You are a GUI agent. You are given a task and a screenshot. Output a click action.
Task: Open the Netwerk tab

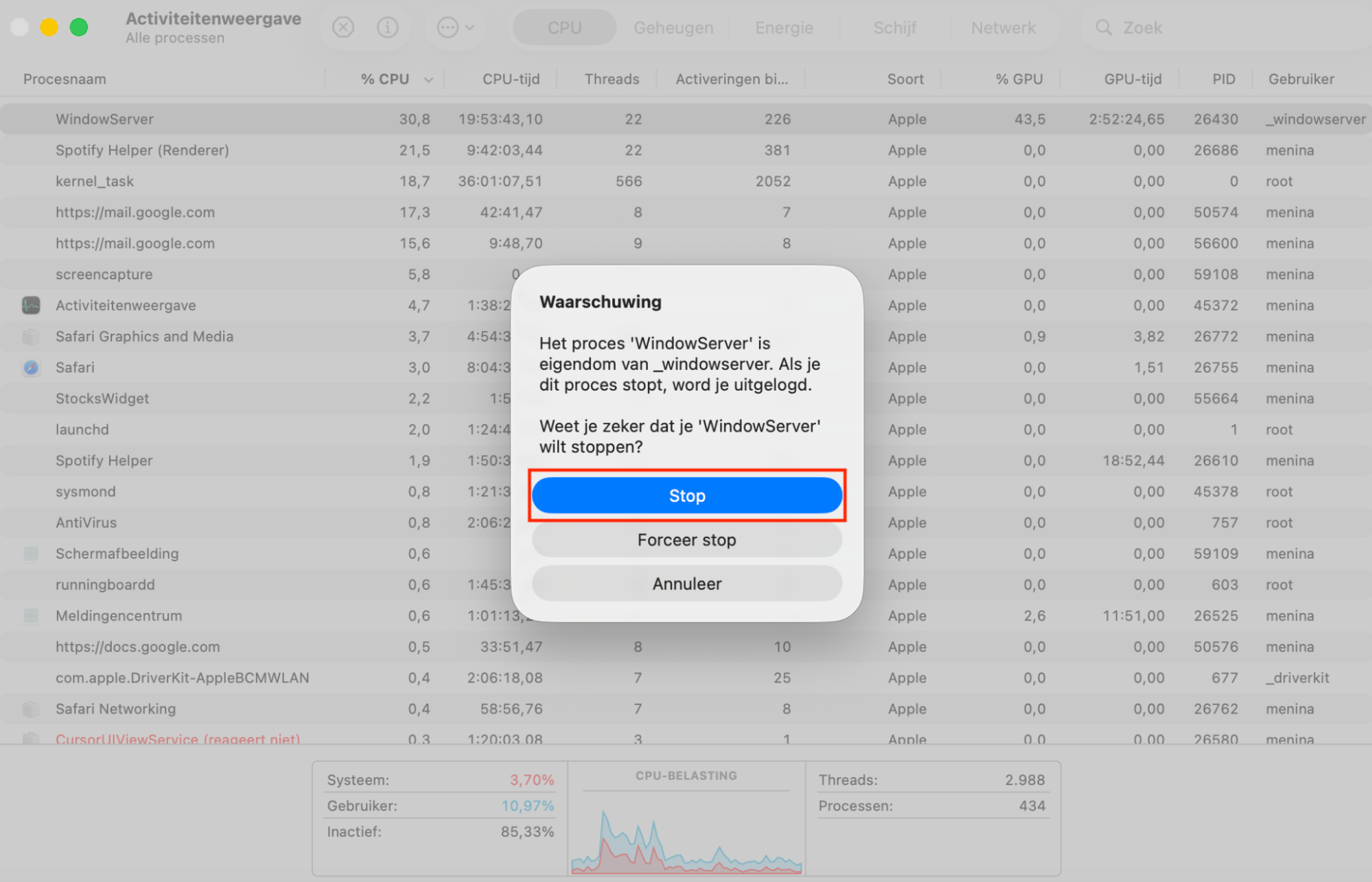pos(1003,27)
